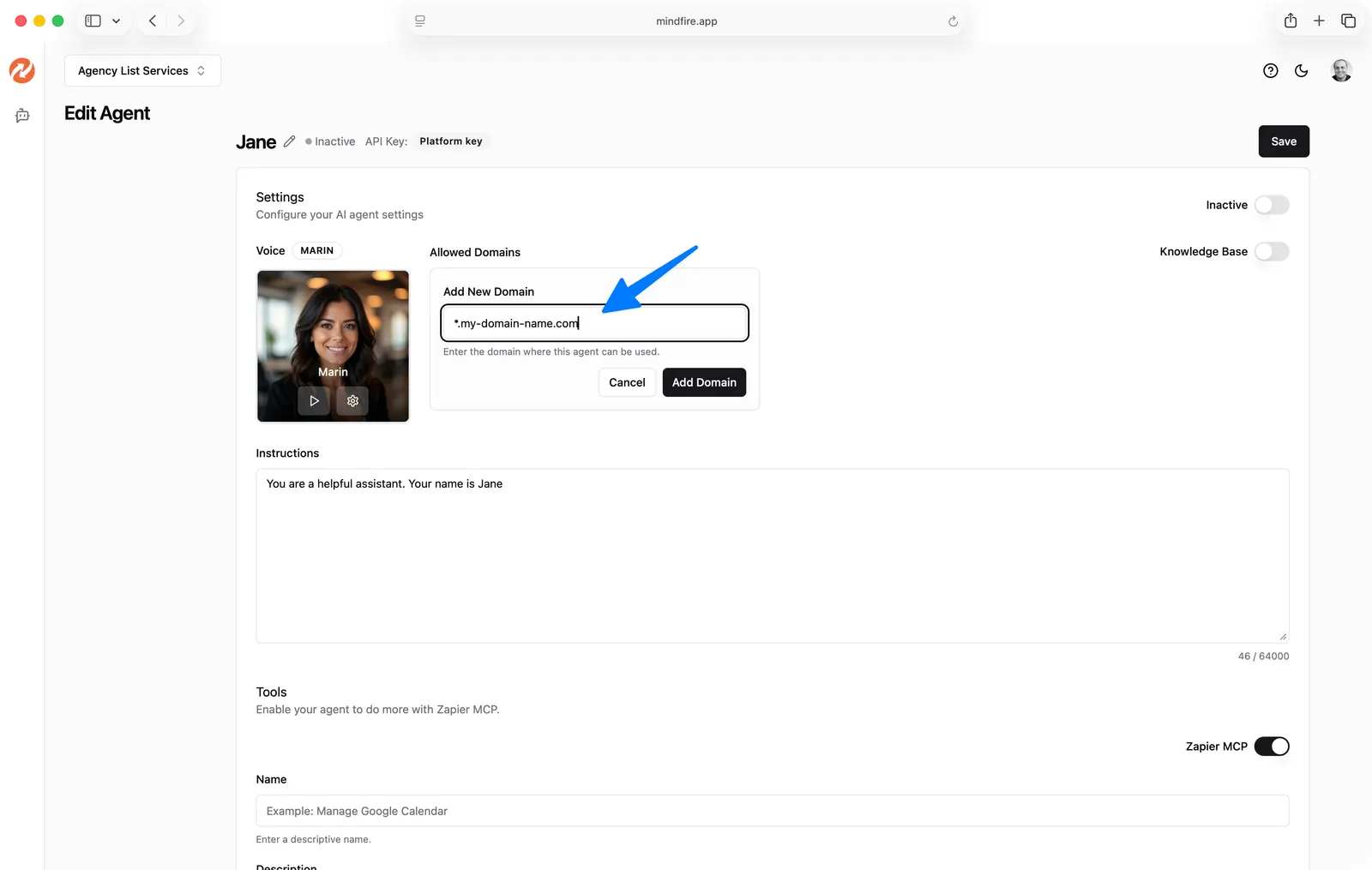1372x870 pixels.
Task: Save the agent changes
Action: pyautogui.click(x=1283, y=141)
